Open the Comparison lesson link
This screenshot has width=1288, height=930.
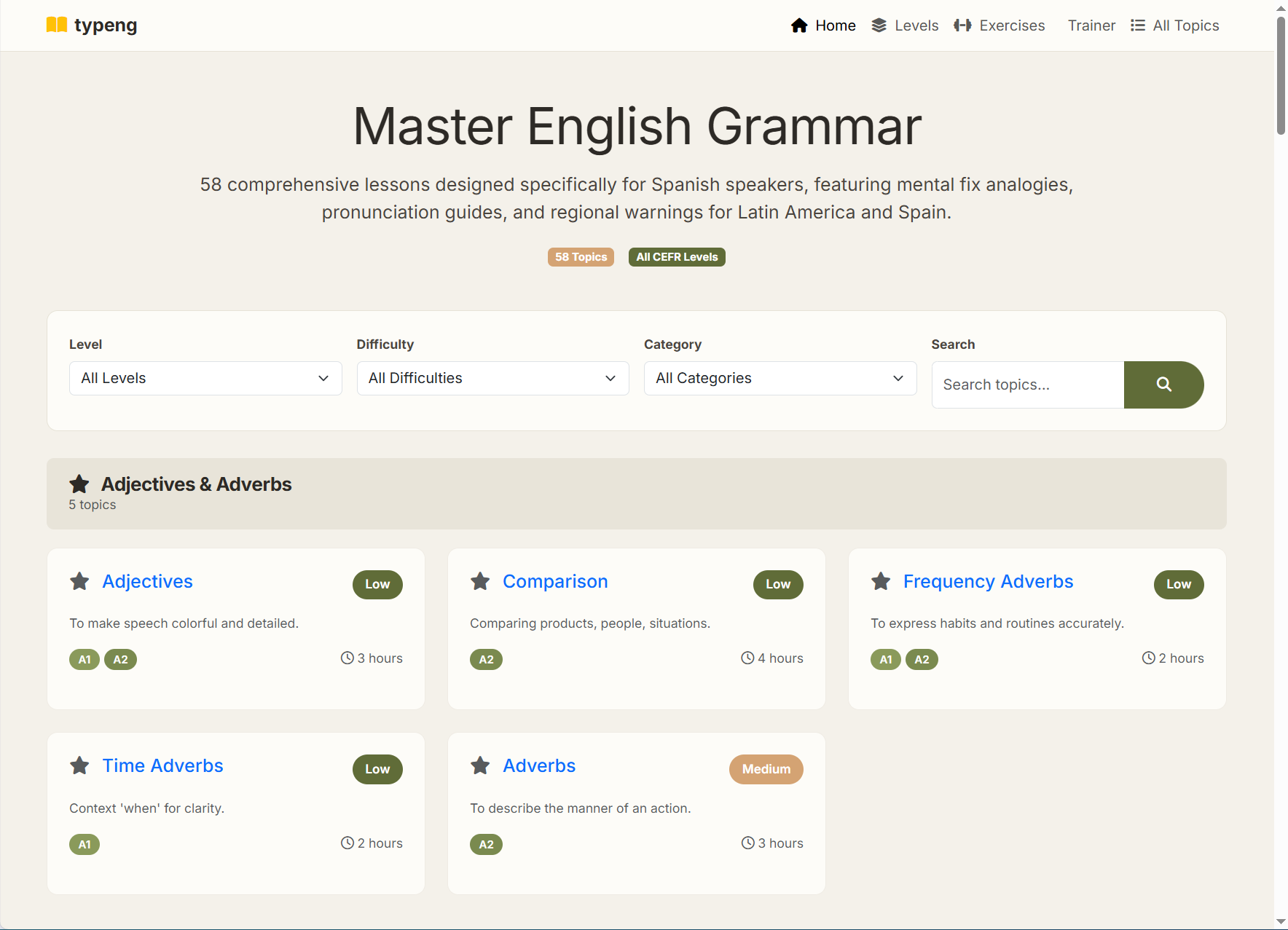coord(555,581)
